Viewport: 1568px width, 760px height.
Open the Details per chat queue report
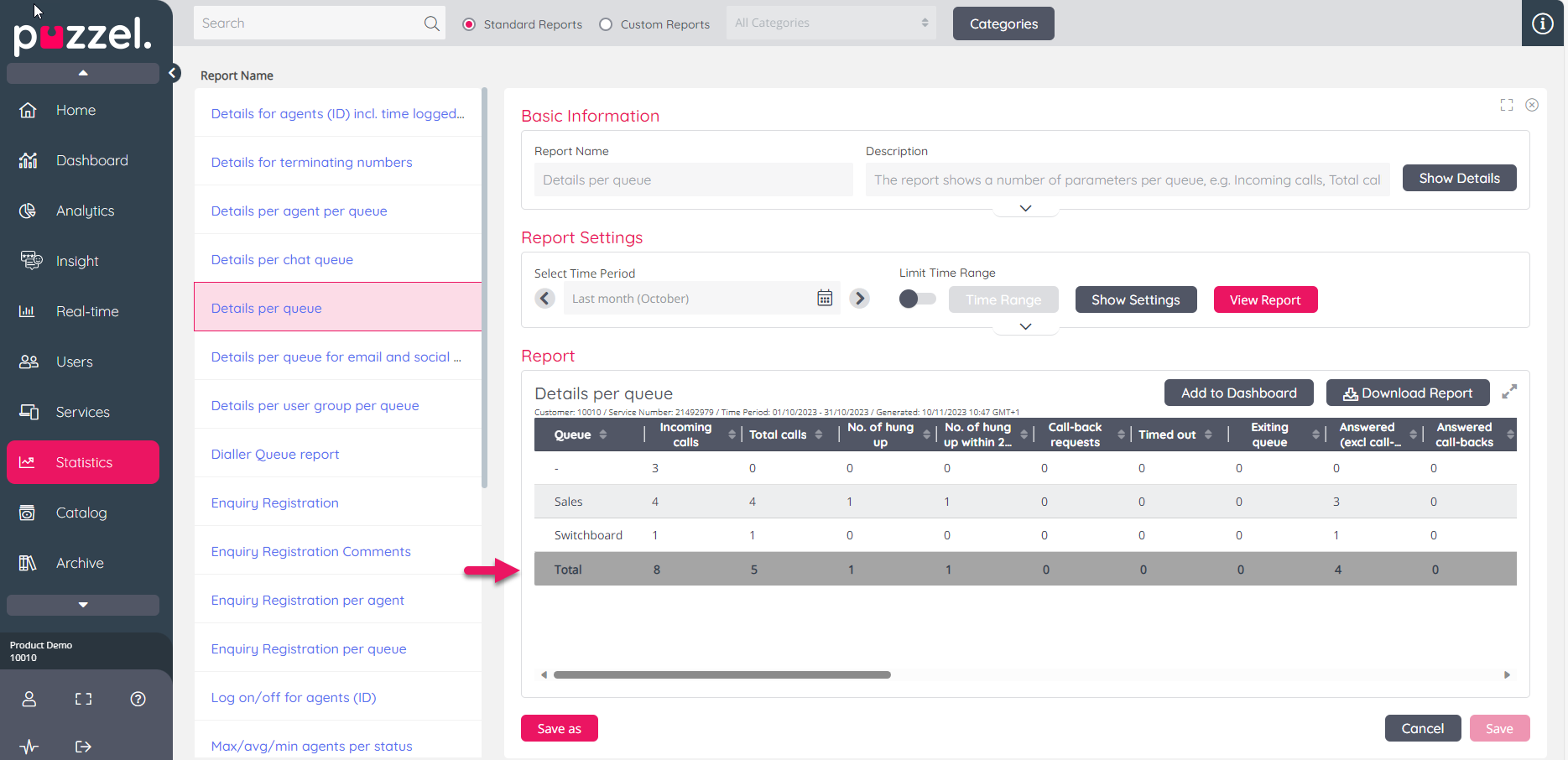[x=282, y=259]
